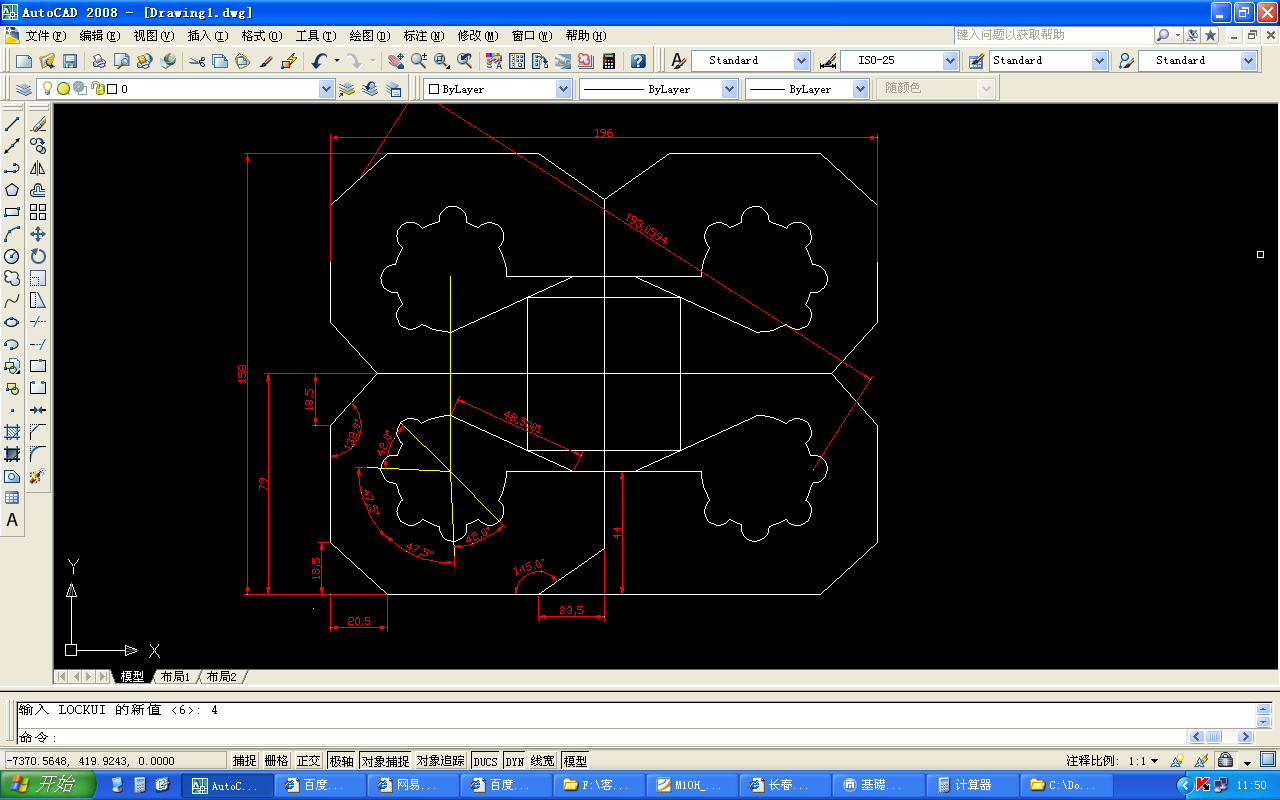Choose the Circle draw tool
This screenshot has height=800, width=1280.
pyautogui.click(x=12, y=256)
